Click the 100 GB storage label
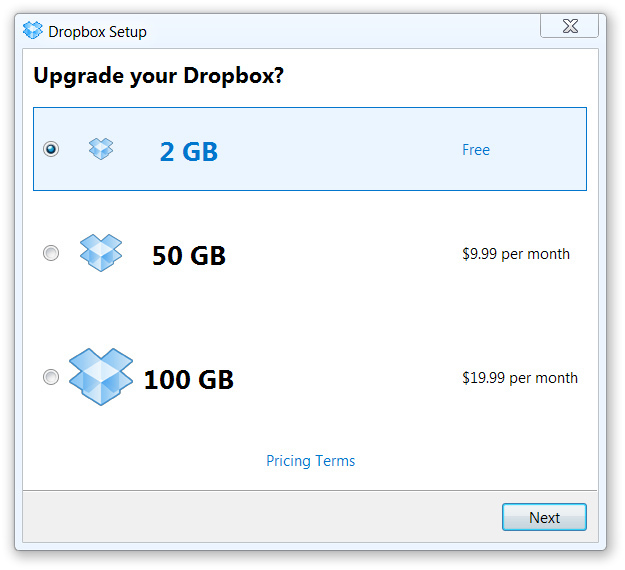This screenshot has width=625, height=570. tap(189, 379)
